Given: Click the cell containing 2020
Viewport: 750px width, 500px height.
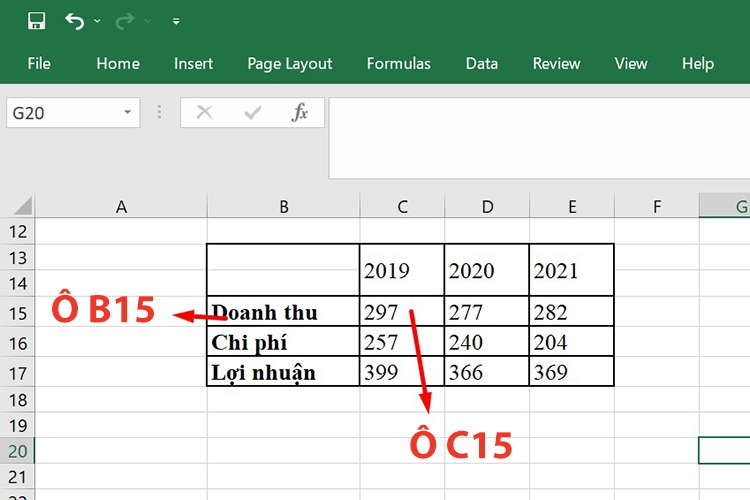Looking at the screenshot, I should 486,270.
